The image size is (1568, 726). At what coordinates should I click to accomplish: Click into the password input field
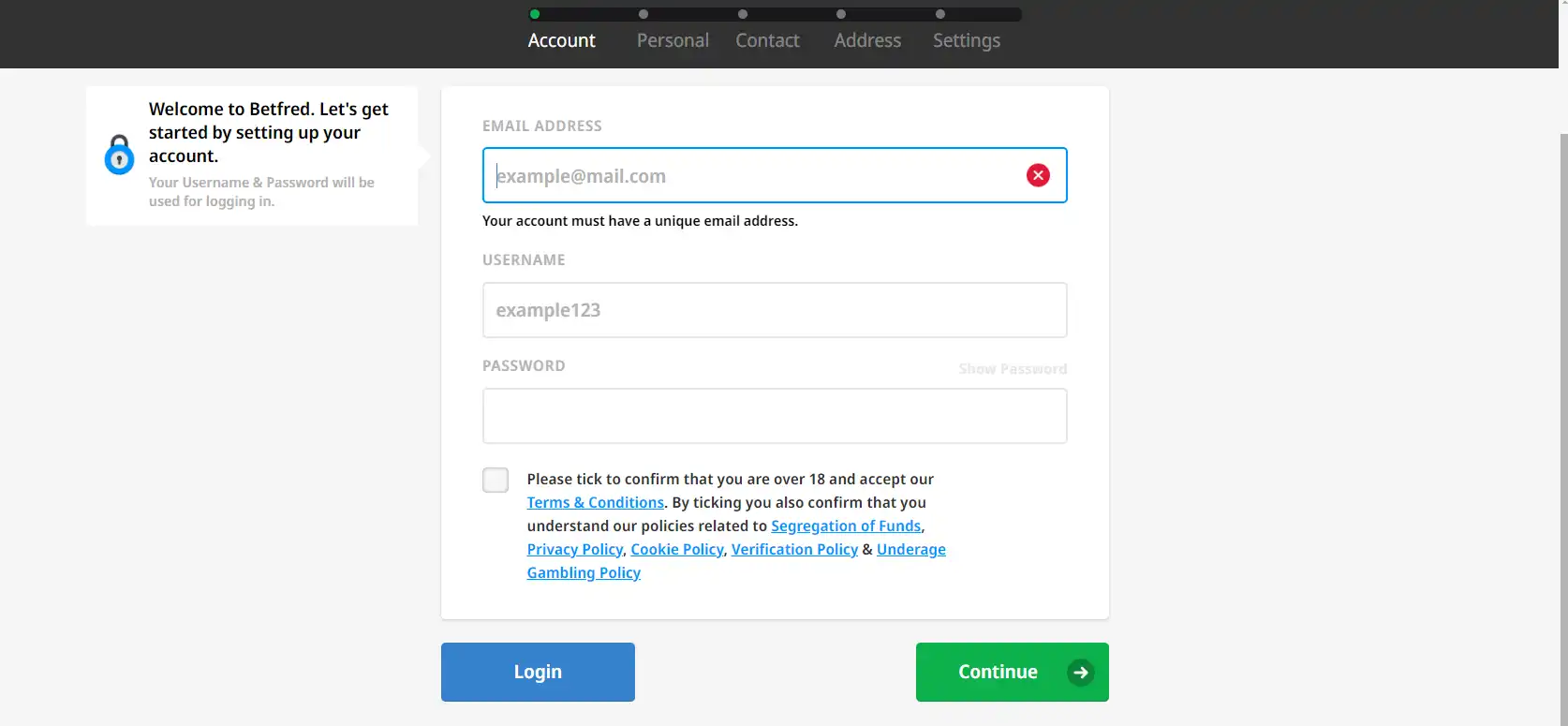pyautogui.click(x=775, y=416)
